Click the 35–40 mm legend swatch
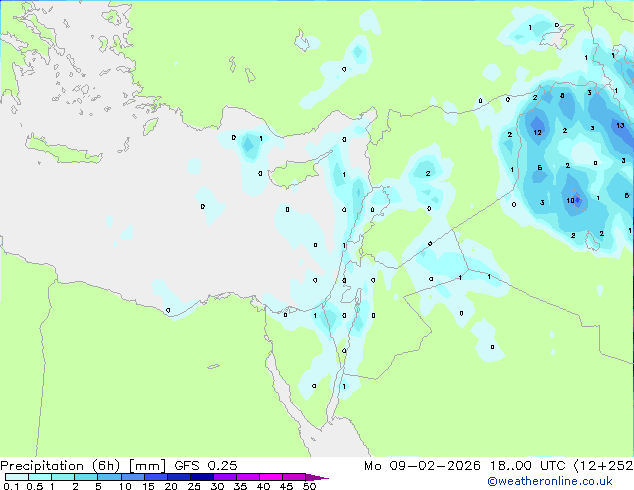 pyautogui.click(x=248, y=477)
